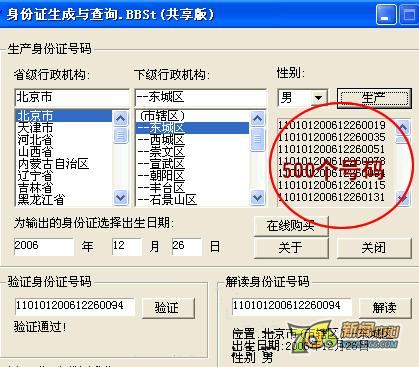Select generated number 110101200612260019
The image size is (419, 367).
(x=332, y=125)
